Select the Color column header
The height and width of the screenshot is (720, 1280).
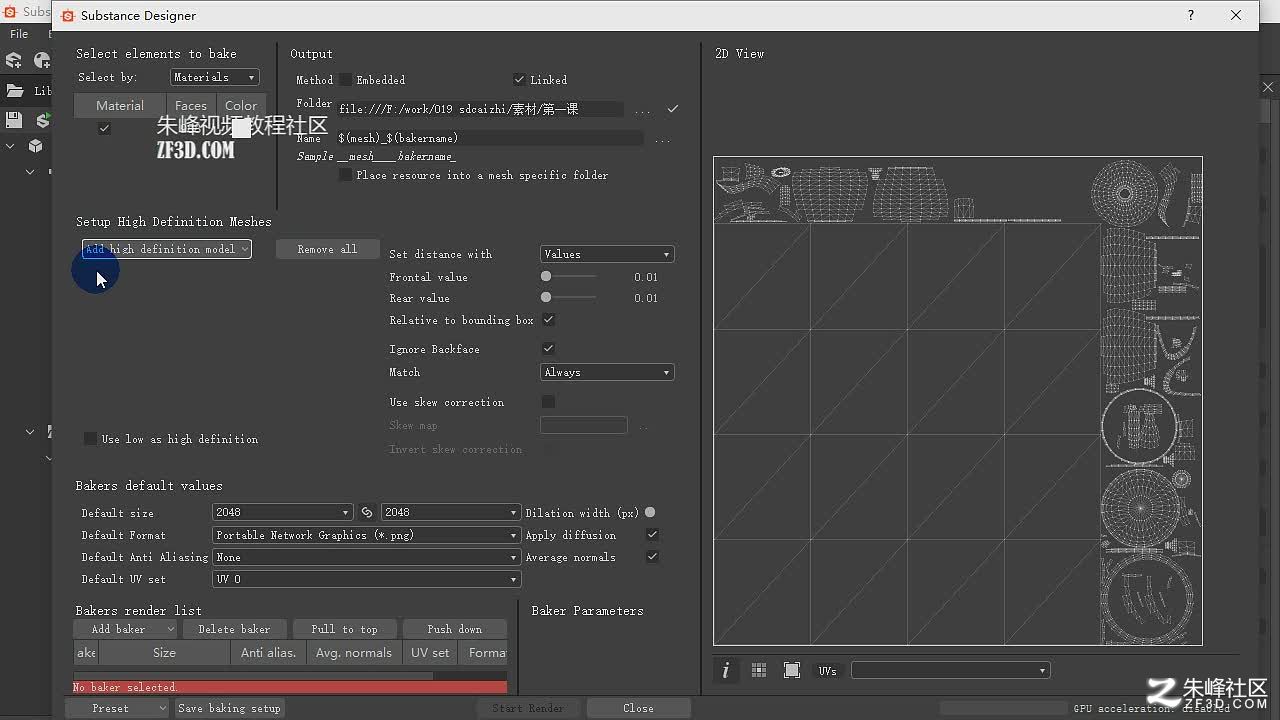point(241,105)
